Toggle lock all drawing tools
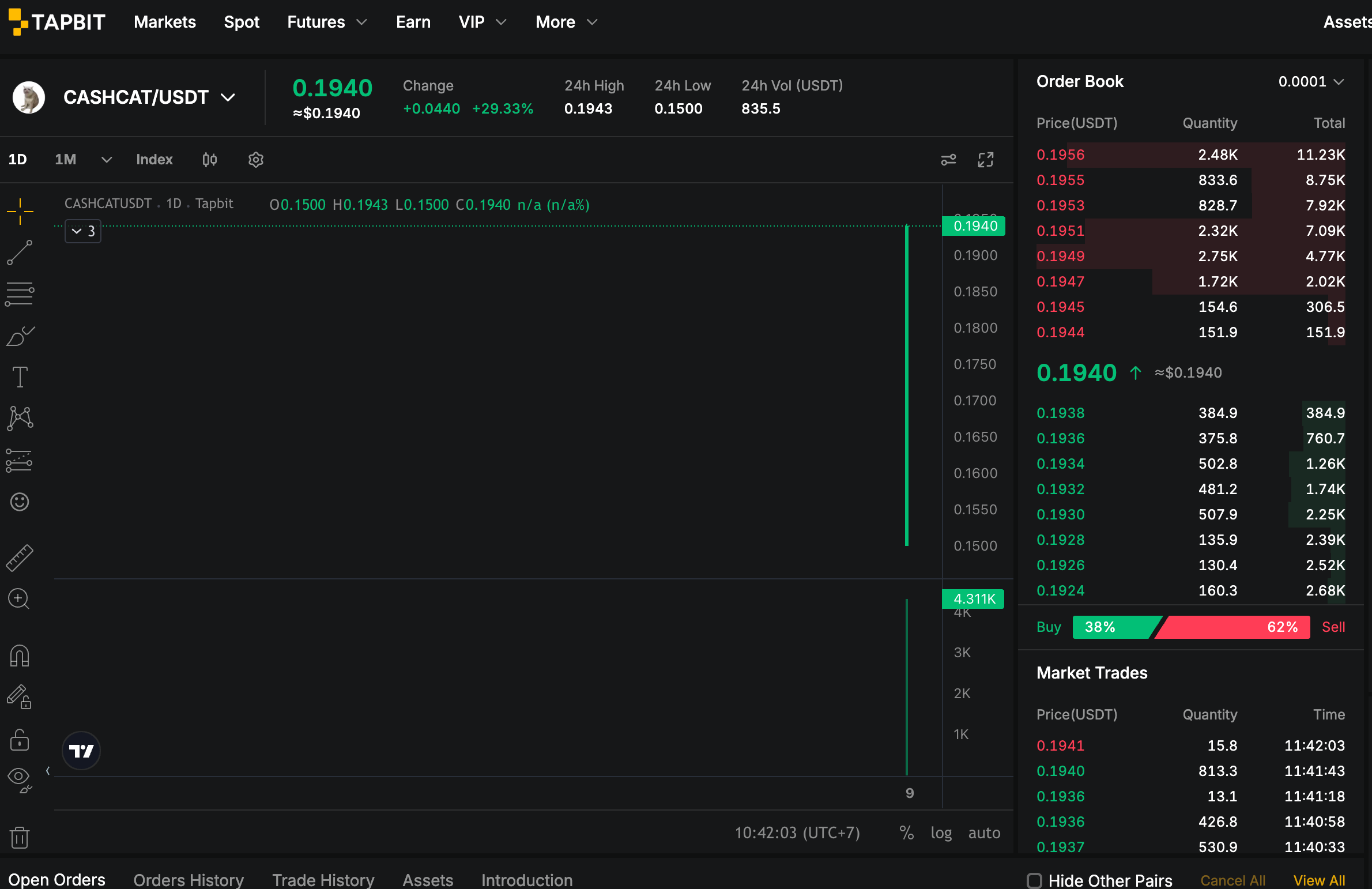Image resolution: width=1372 pixels, height=889 pixels. (20, 739)
